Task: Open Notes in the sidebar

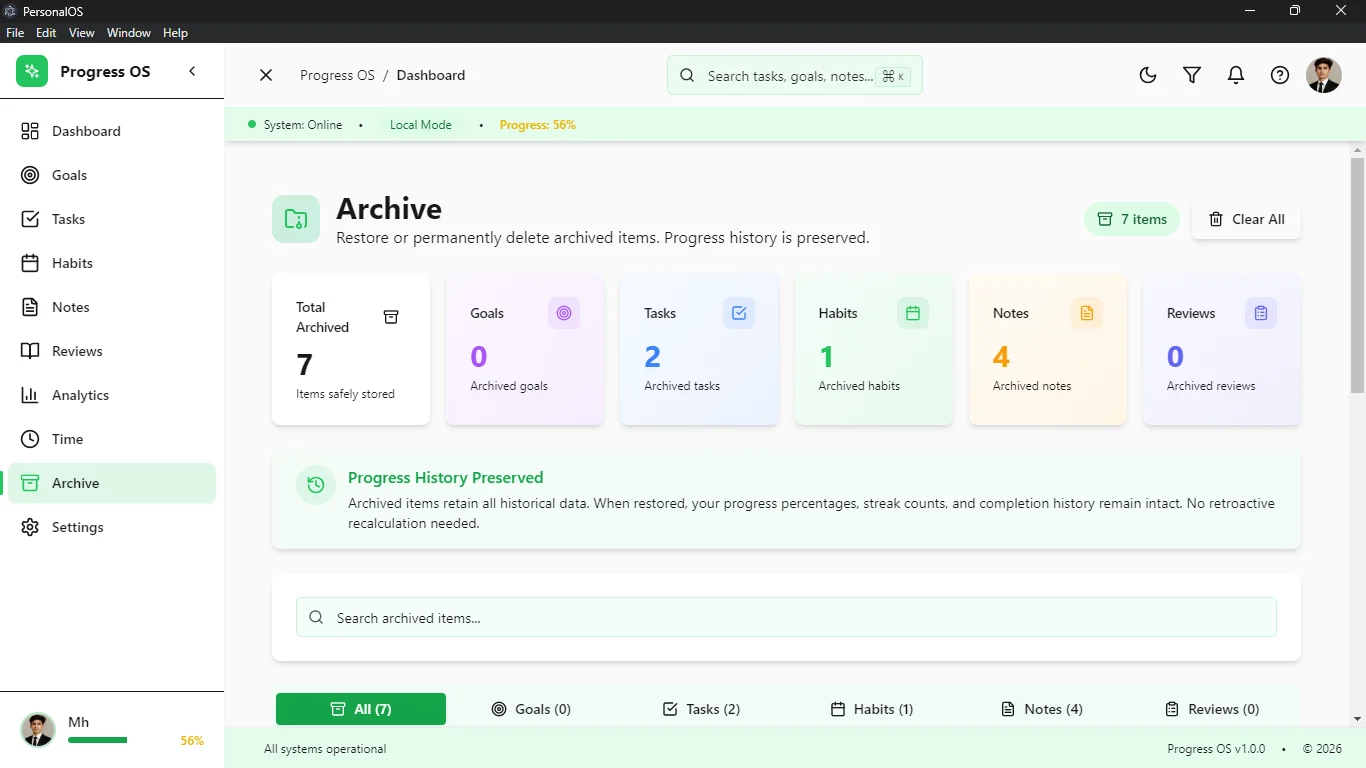Action: point(112,307)
